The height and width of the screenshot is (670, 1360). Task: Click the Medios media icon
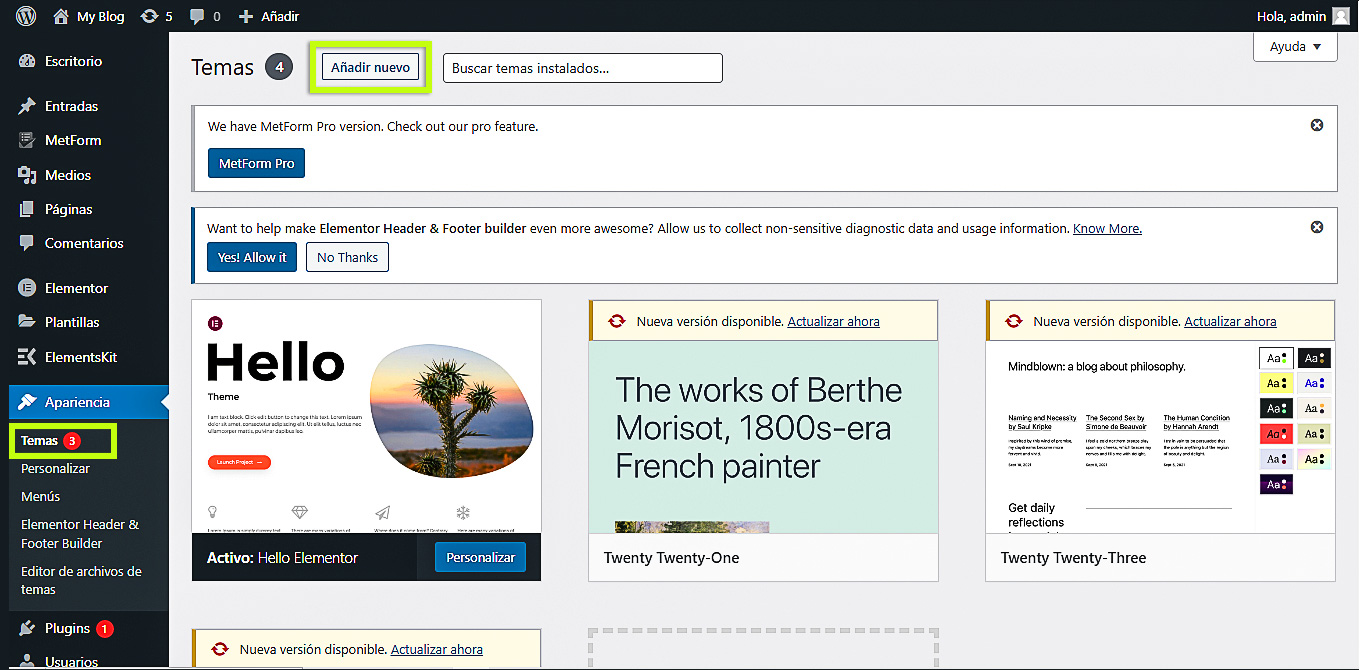[27, 175]
